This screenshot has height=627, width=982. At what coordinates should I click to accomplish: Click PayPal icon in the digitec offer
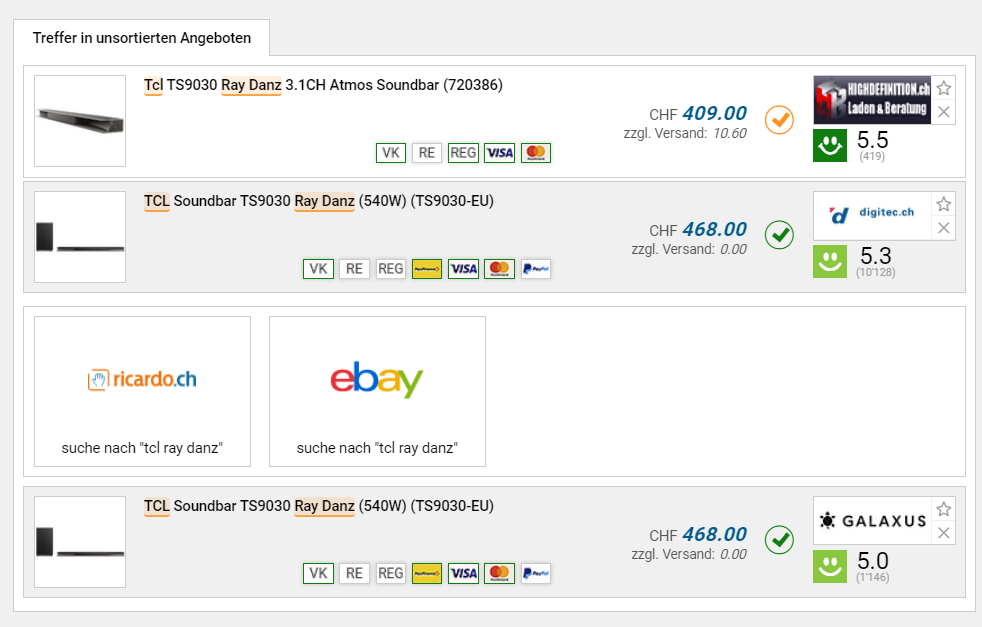(x=536, y=269)
